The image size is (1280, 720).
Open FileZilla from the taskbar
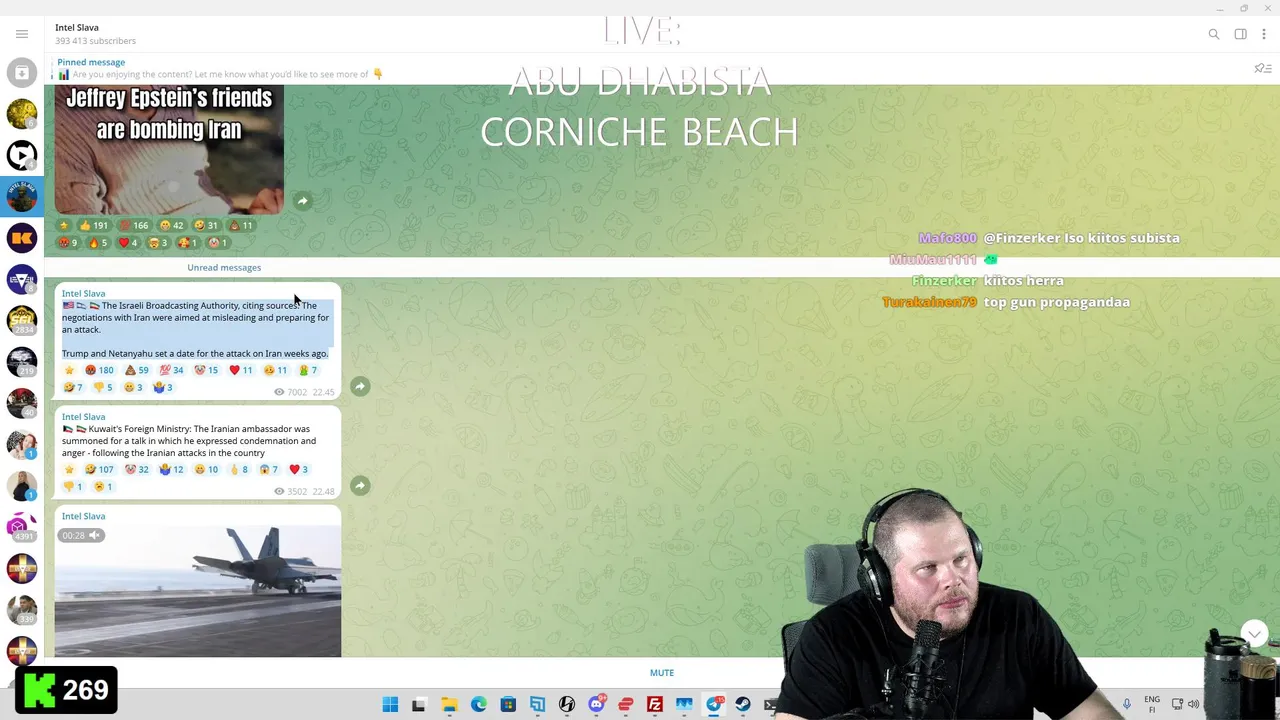pyautogui.click(x=655, y=704)
